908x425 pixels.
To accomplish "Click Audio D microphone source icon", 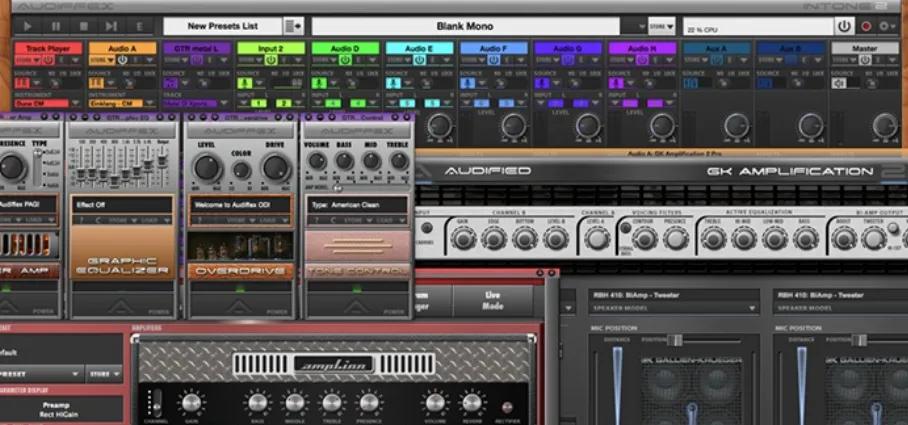I will 318,83.
